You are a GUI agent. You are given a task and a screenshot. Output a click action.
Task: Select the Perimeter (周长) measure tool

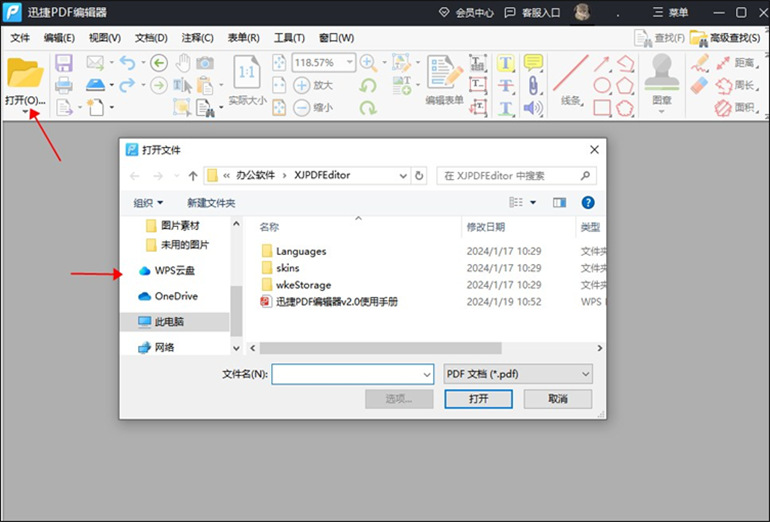click(736, 85)
